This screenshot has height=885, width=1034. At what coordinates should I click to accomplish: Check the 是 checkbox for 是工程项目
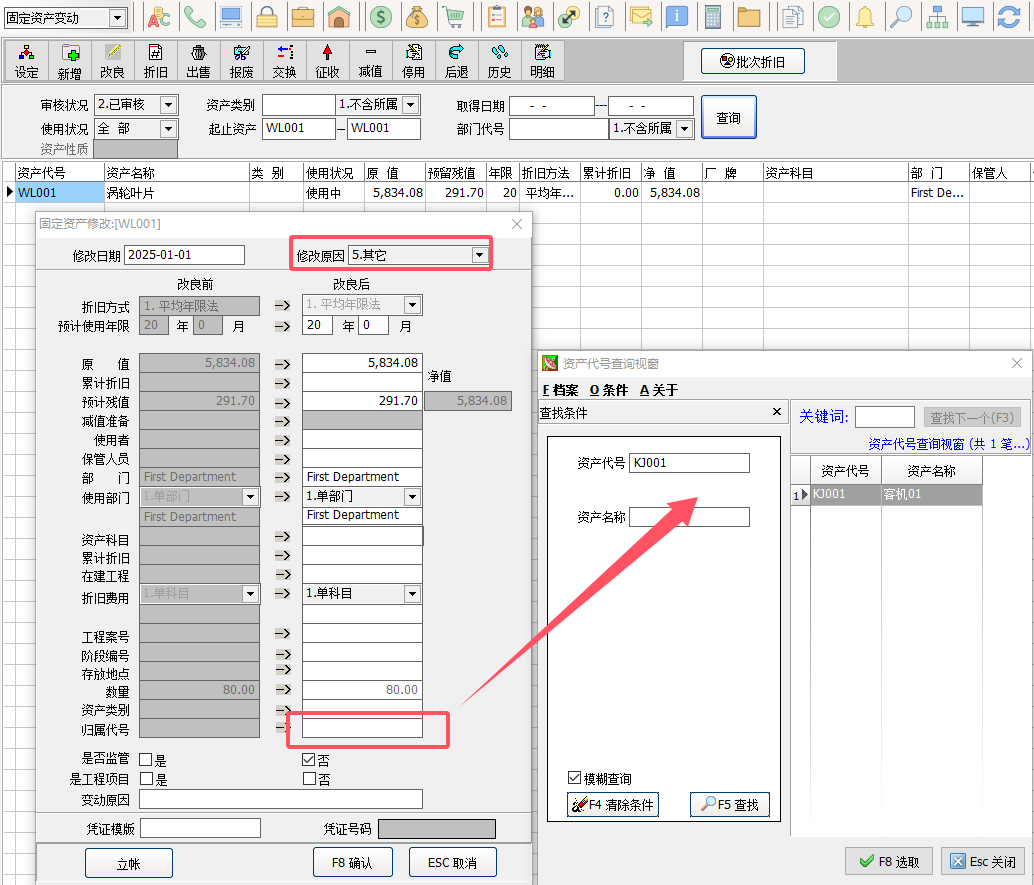pyautogui.click(x=146, y=779)
